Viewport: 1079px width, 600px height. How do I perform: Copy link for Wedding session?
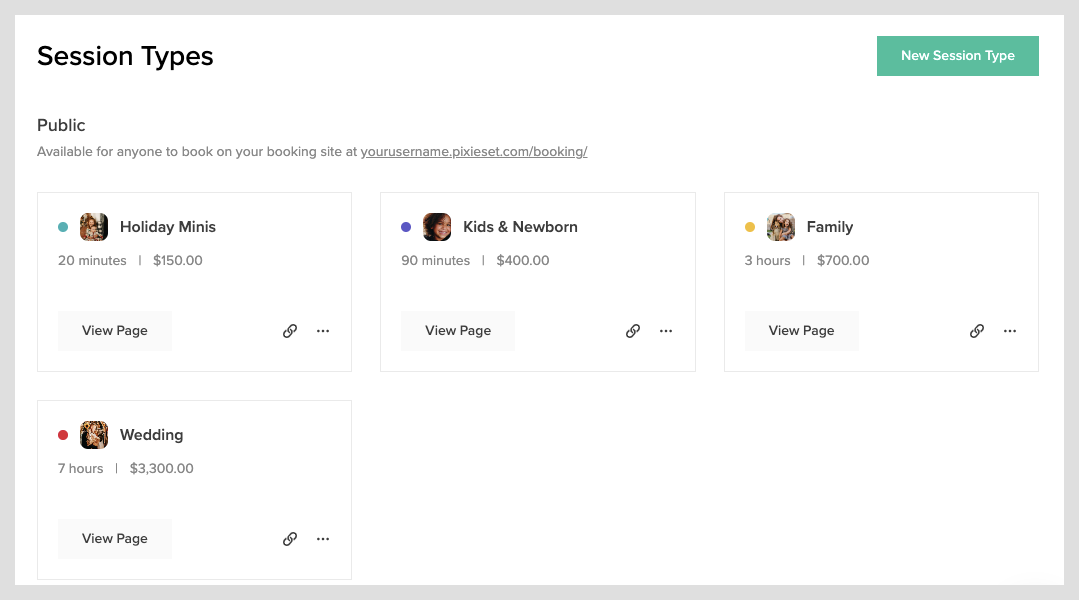point(290,539)
